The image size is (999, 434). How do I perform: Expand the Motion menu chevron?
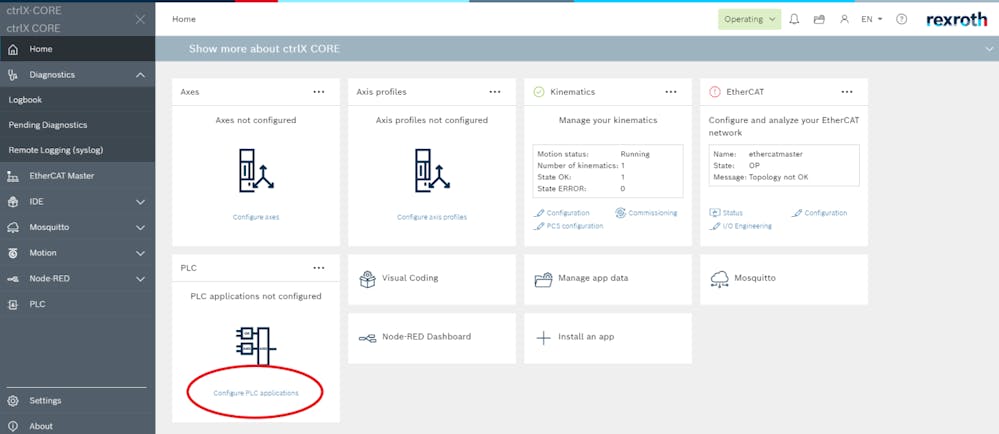(141, 253)
